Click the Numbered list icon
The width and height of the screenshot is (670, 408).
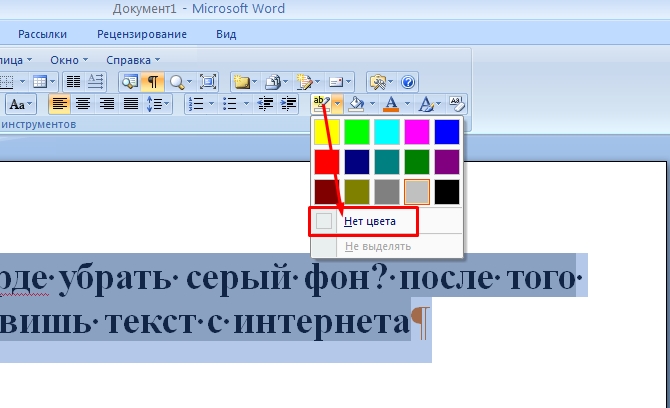tap(196, 103)
